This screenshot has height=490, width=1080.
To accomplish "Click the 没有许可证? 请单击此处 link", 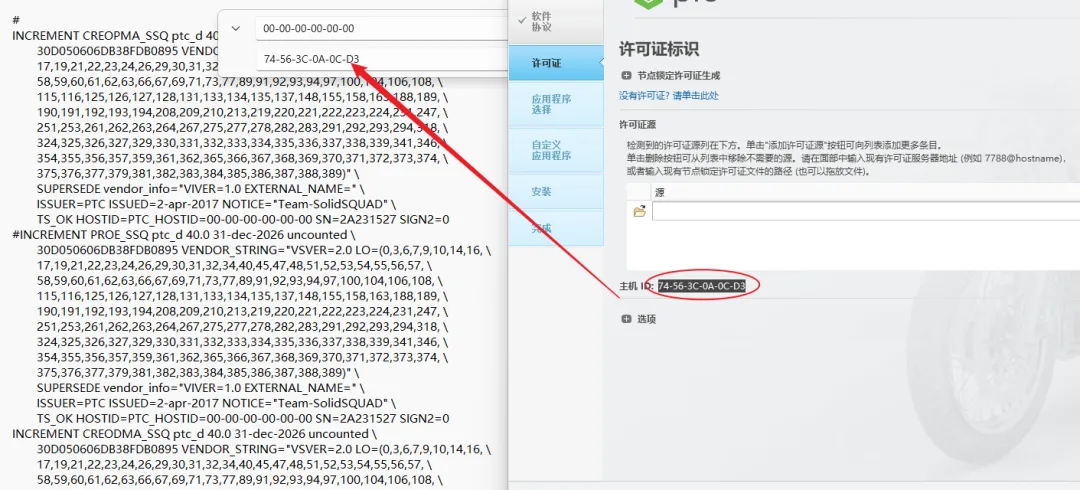I will [x=668, y=96].
